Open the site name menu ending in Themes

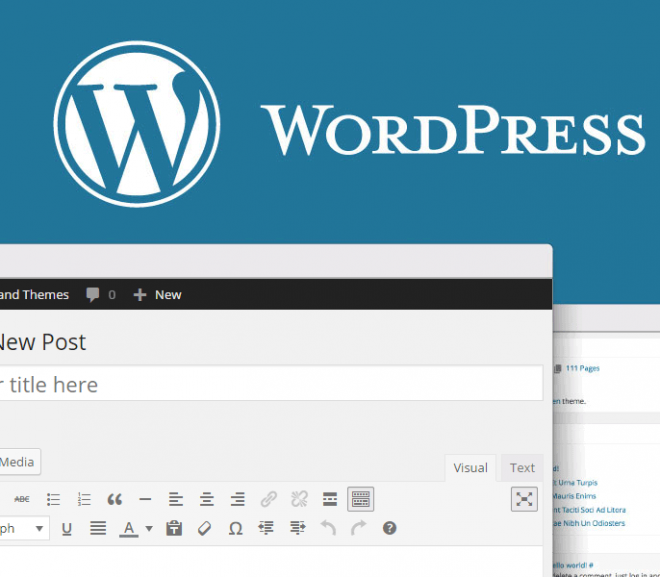34,295
